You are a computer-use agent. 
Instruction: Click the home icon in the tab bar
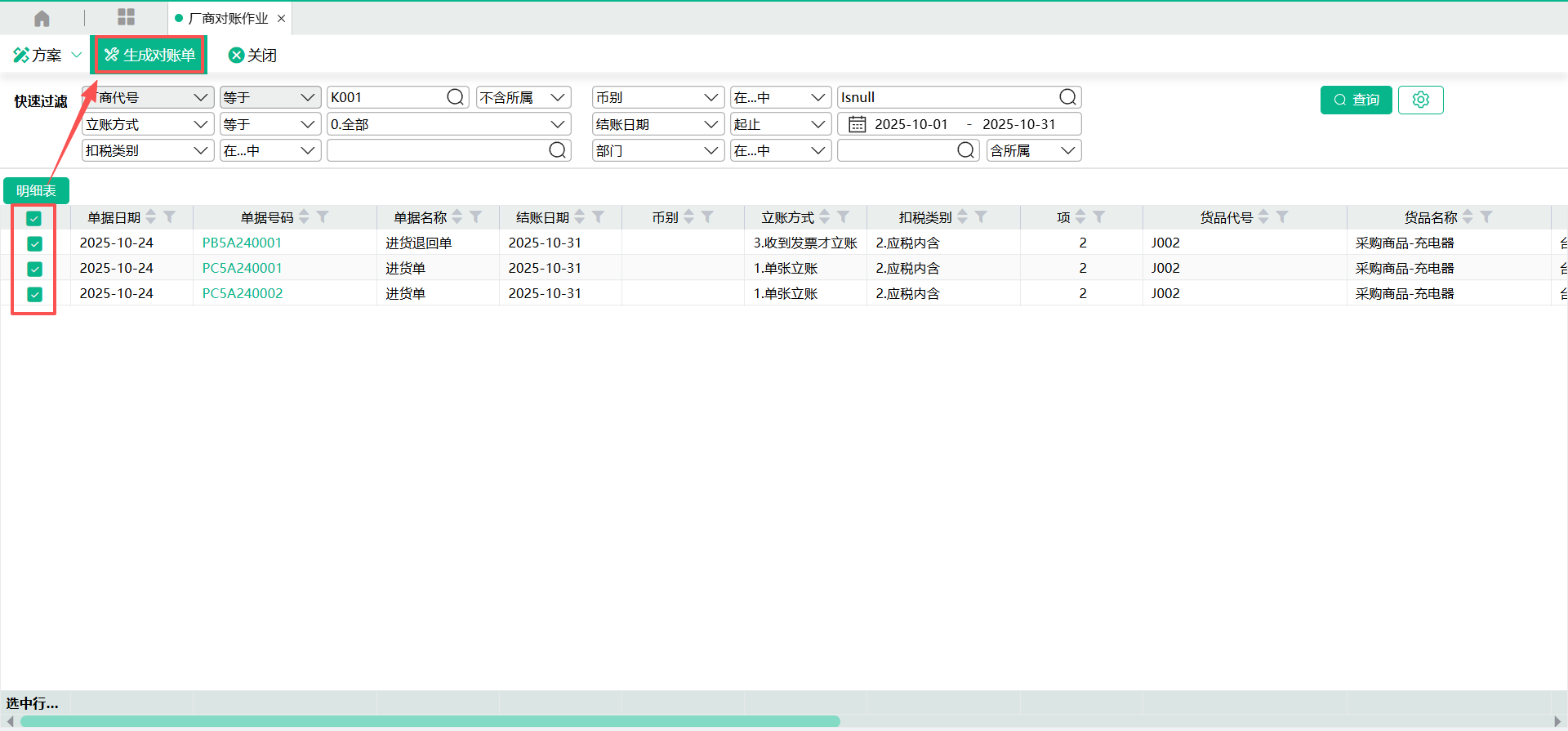pos(42,18)
